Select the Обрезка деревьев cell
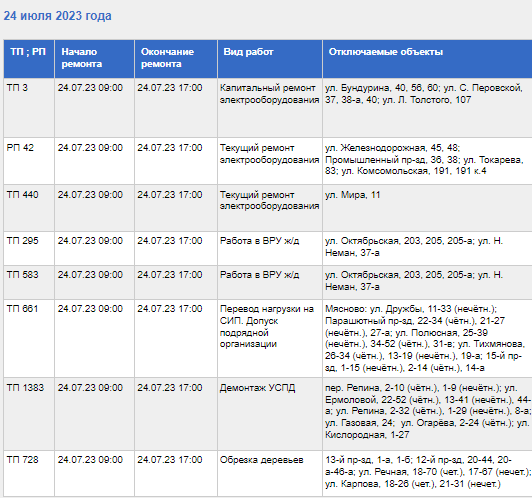The height and width of the screenshot is (498, 532). 270,474
